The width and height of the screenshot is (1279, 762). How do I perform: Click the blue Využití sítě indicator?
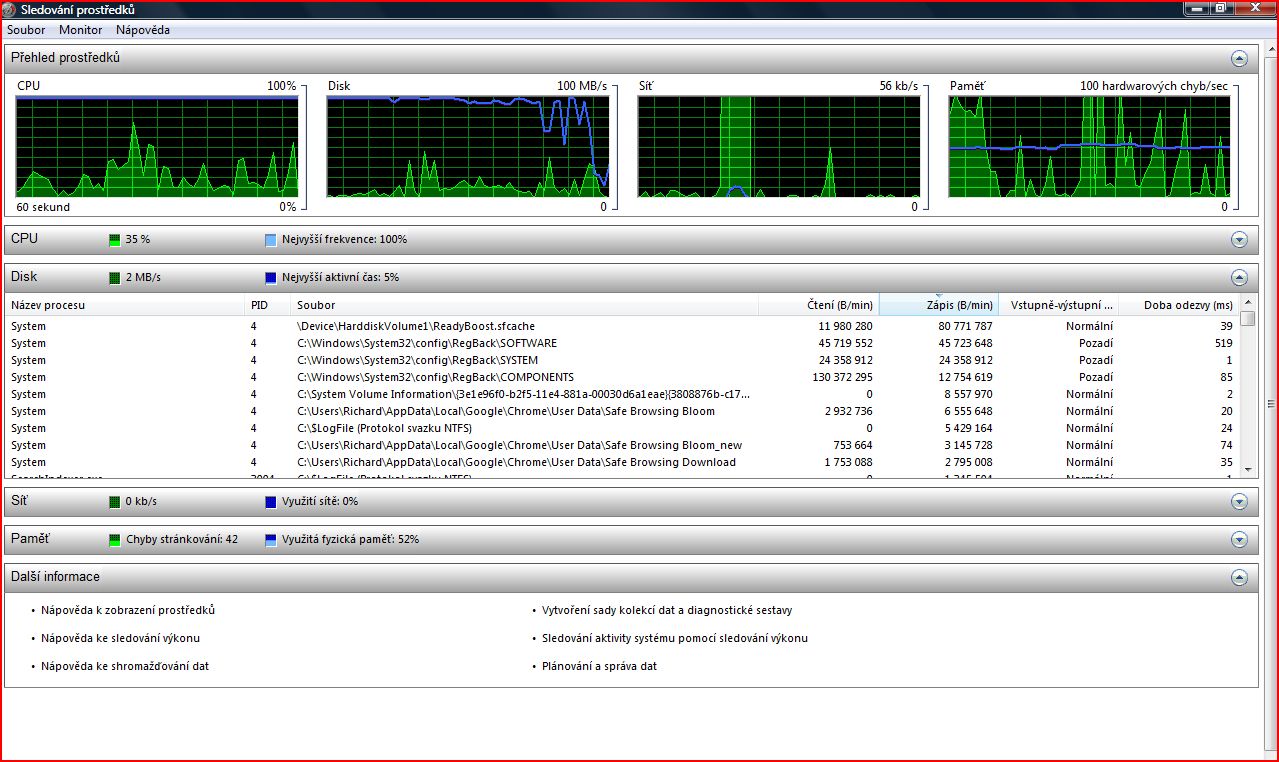pyautogui.click(x=271, y=502)
